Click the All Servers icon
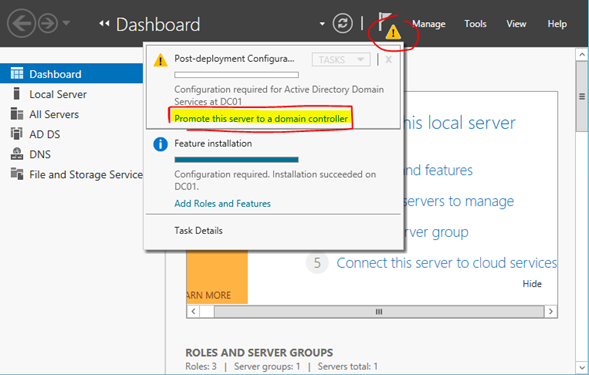Viewport: 589px width, 375px height. pos(17,113)
